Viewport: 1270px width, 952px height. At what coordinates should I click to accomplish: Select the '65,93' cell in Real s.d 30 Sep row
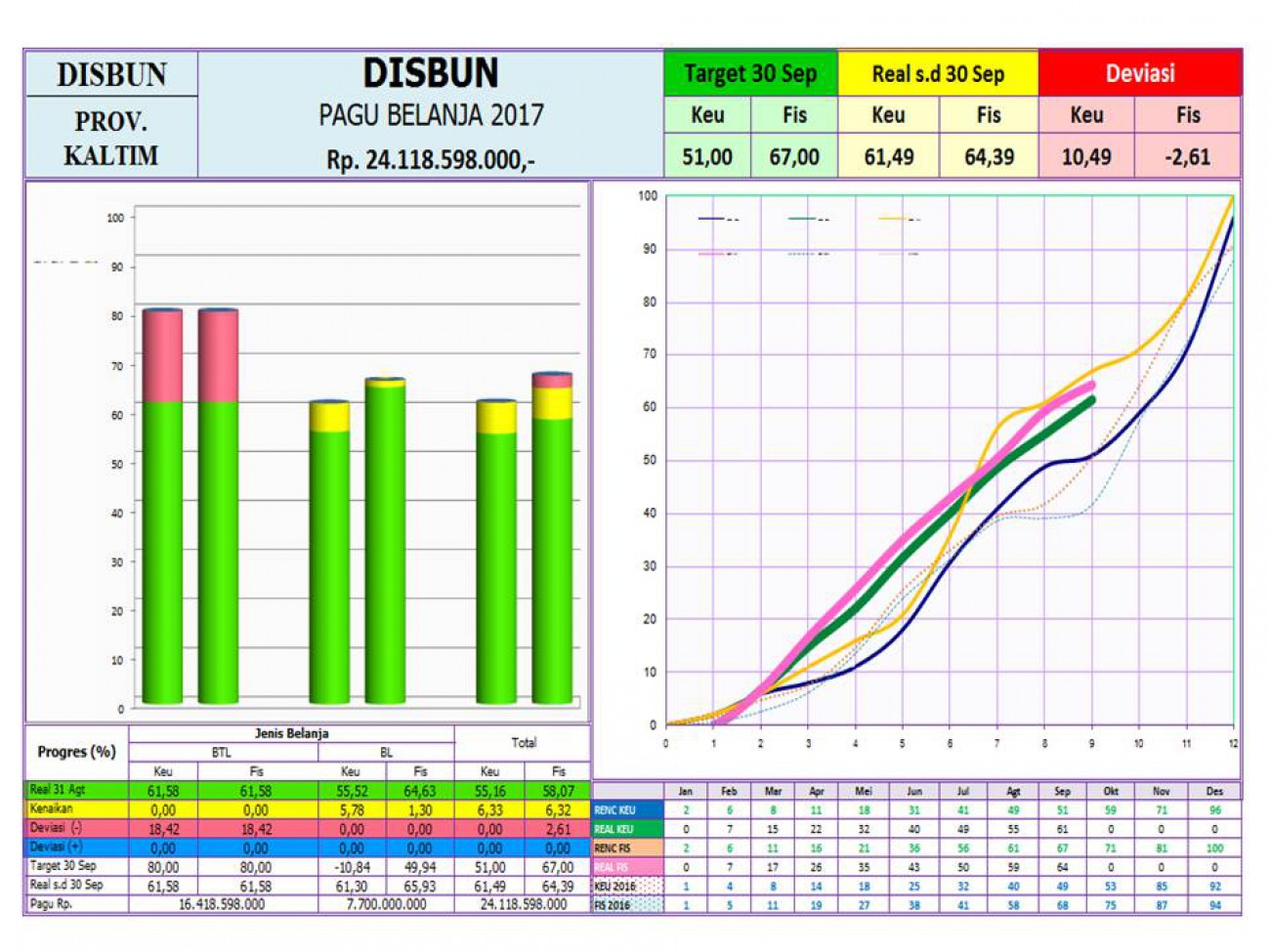[x=420, y=886]
